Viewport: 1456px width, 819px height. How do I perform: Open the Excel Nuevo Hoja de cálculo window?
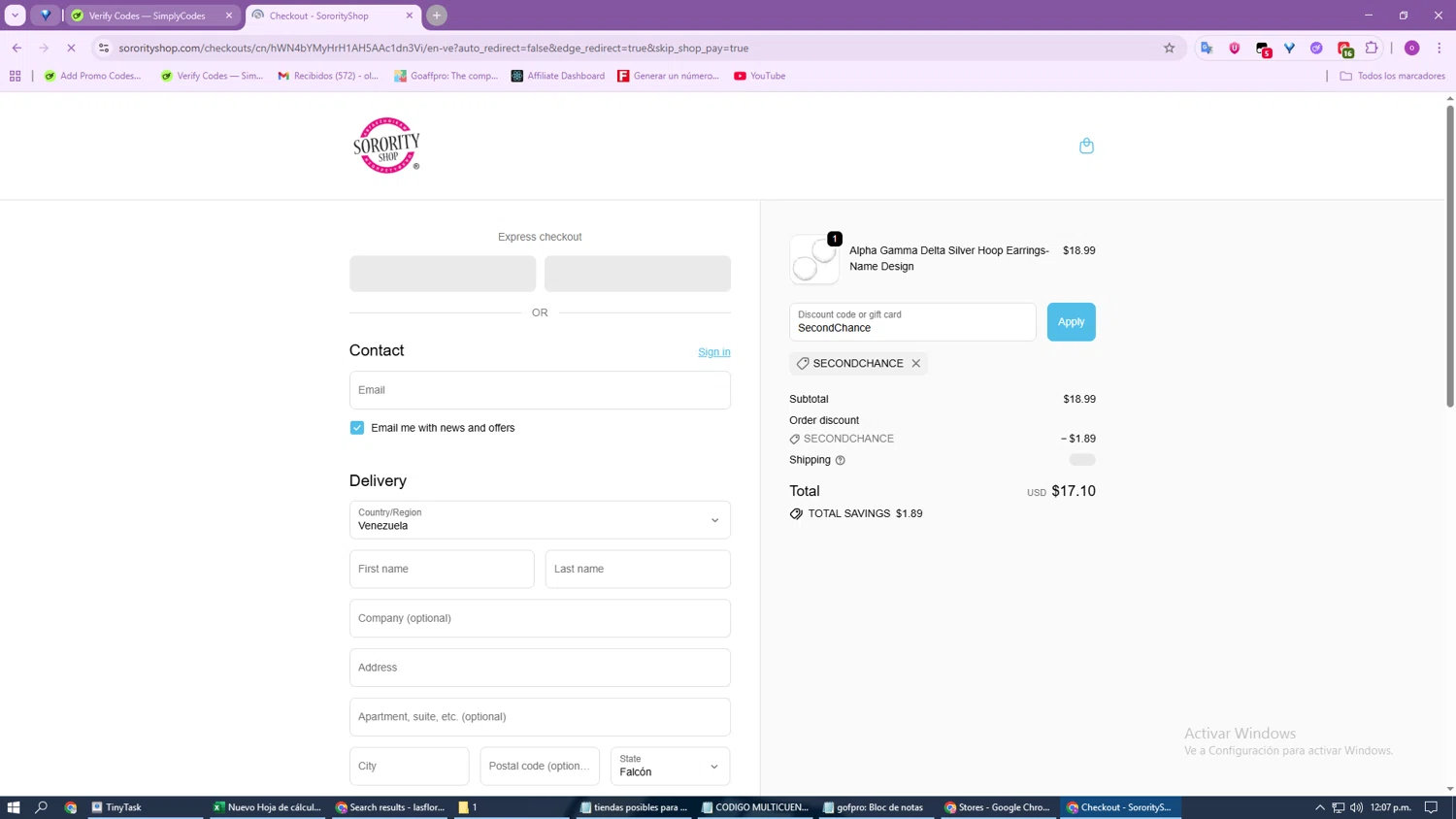[268, 807]
